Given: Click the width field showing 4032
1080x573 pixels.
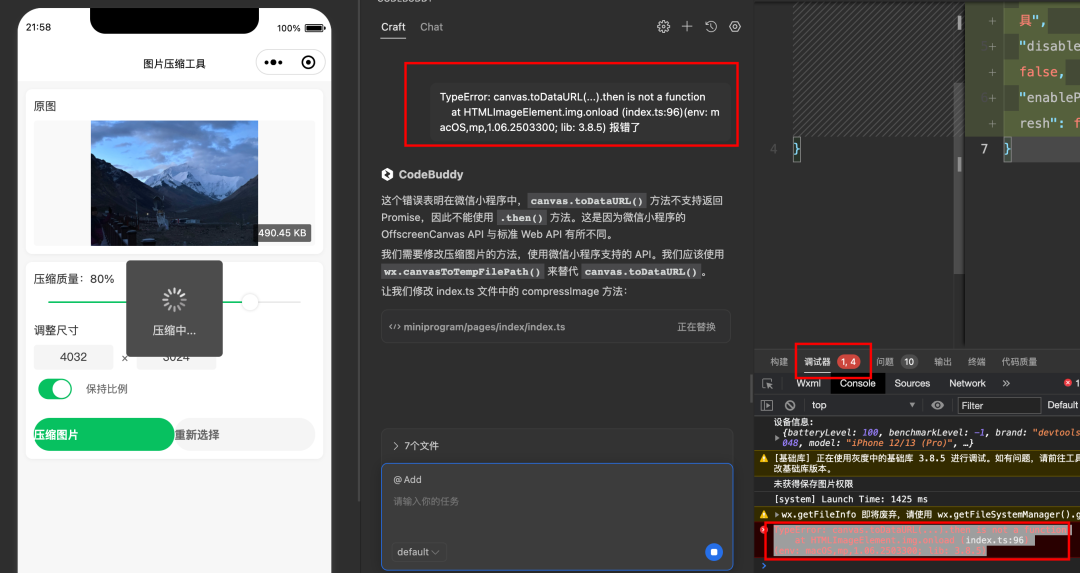Looking at the screenshot, I should tap(74, 357).
